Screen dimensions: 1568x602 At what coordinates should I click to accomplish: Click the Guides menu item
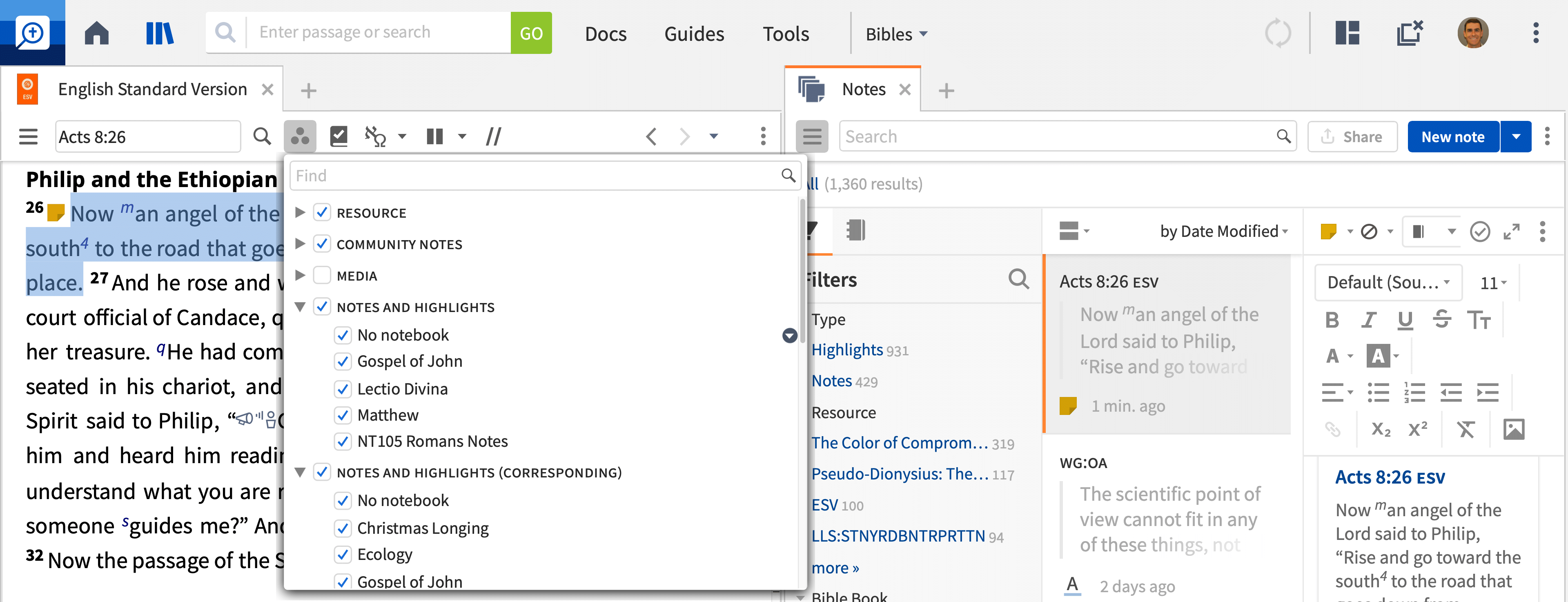(694, 33)
